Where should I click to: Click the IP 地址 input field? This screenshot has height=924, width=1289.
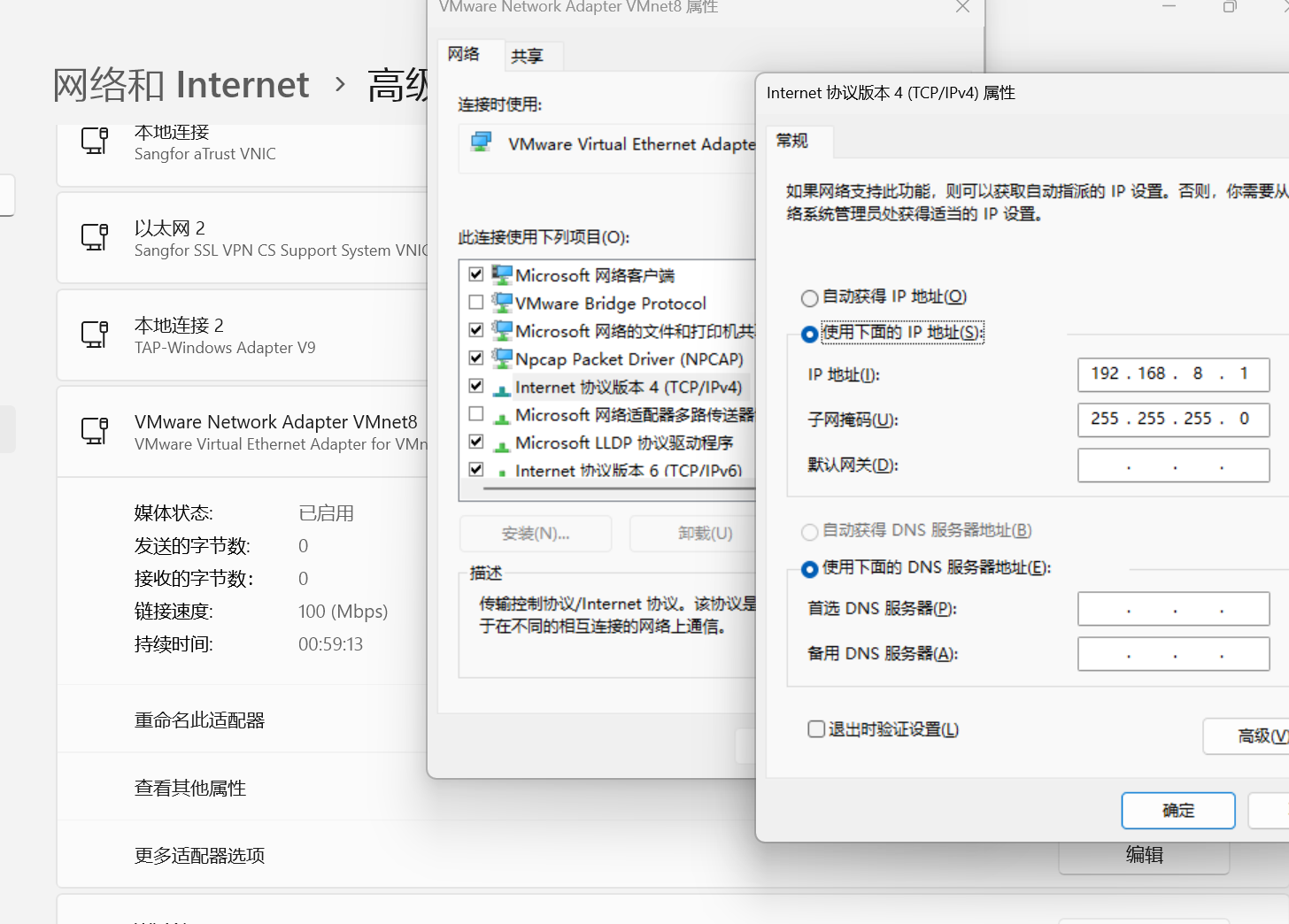(x=1174, y=374)
